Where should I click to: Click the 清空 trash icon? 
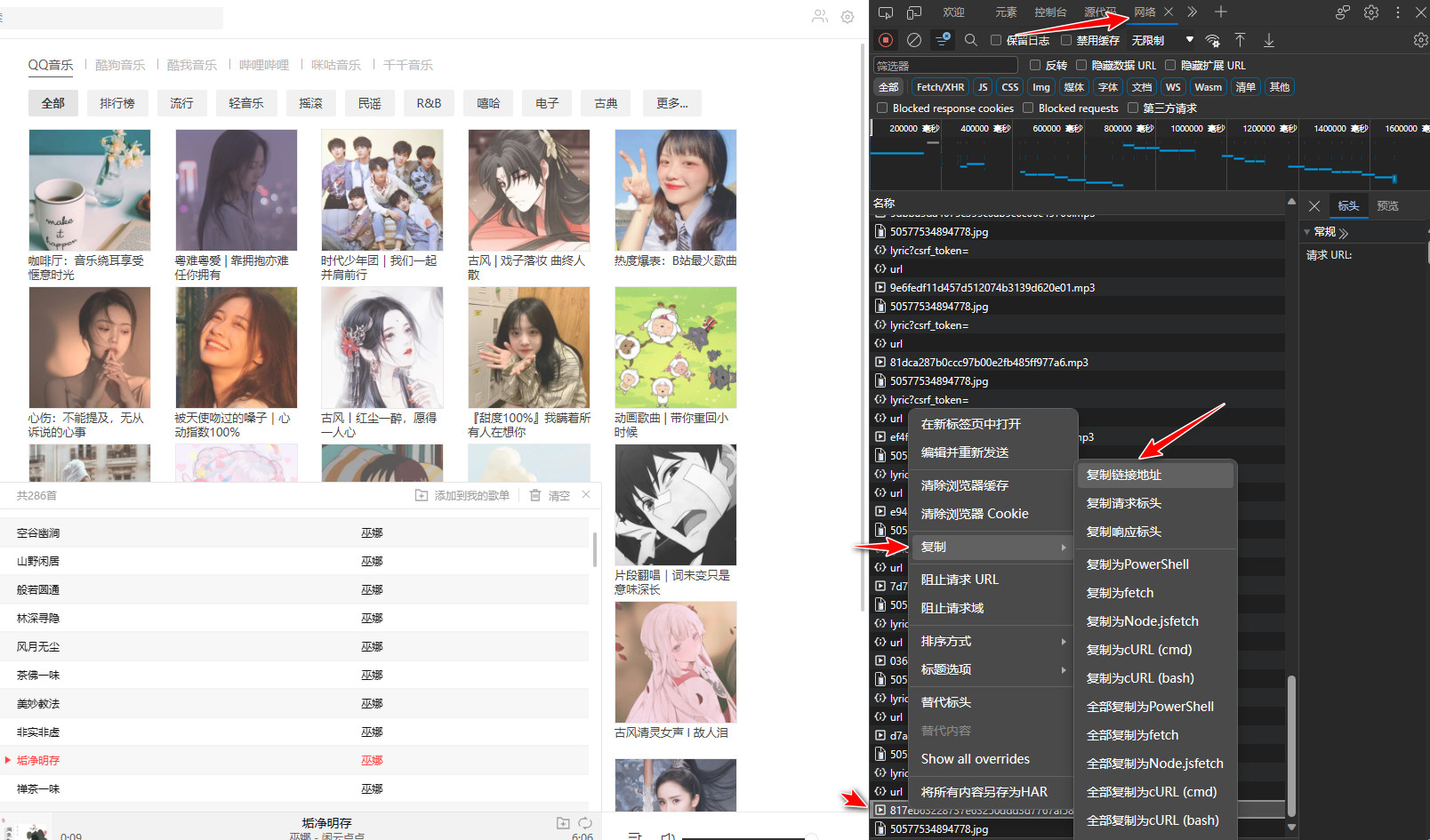[x=535, y=495]
